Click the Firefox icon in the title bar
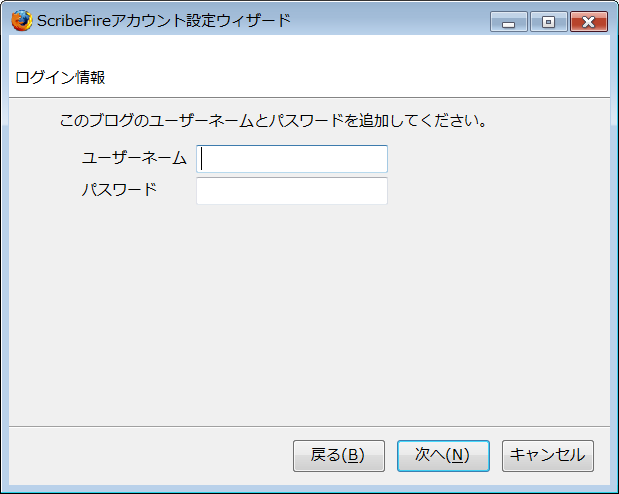This screenshot has height=494, width=619. click(x=21, y=21)
